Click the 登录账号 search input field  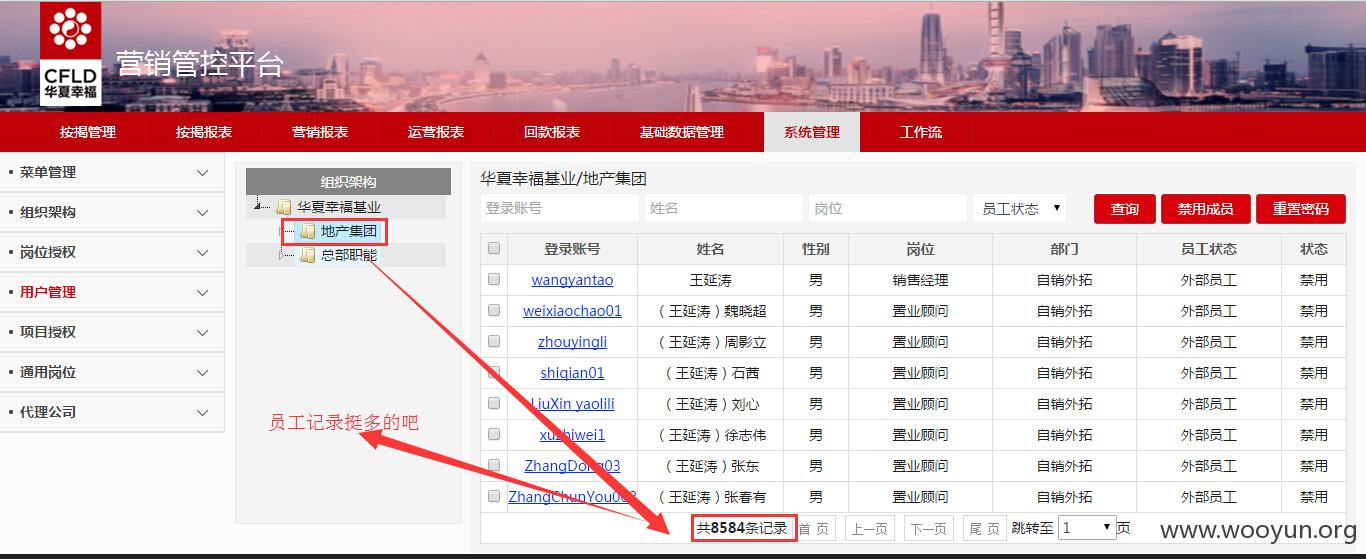tap(559, 208)
